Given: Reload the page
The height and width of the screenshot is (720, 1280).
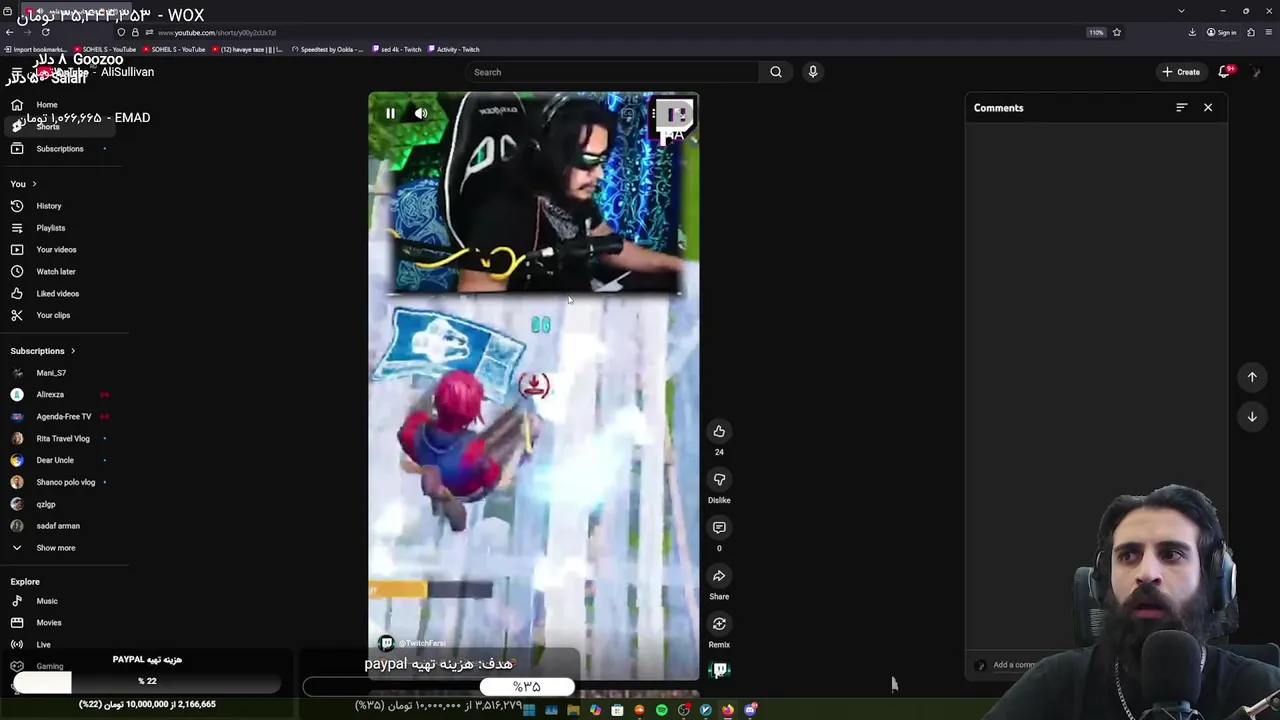Looking at the screenshot, I should (x=45, y=32).
